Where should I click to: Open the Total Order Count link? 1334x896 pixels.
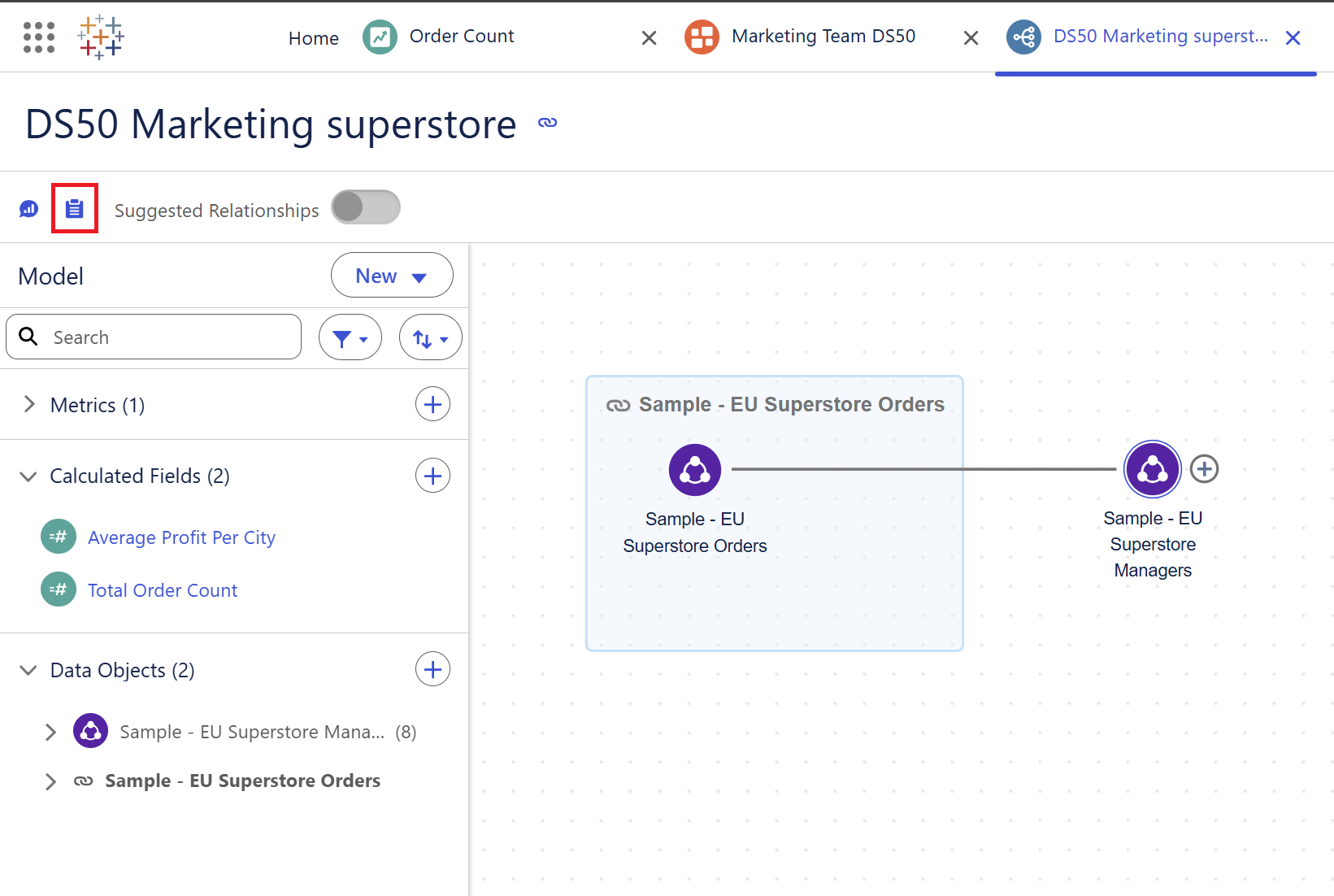click(x=163, y=590)
